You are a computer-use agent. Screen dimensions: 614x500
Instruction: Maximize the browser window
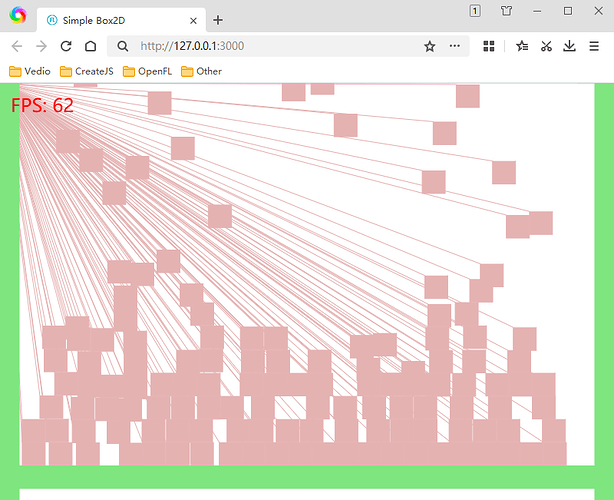568,11
